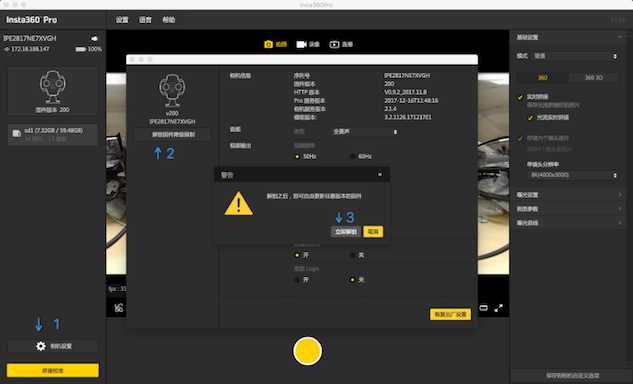Switch to the 360 3D tab
Screen dimensions: 633x384
tap(593, 78)
